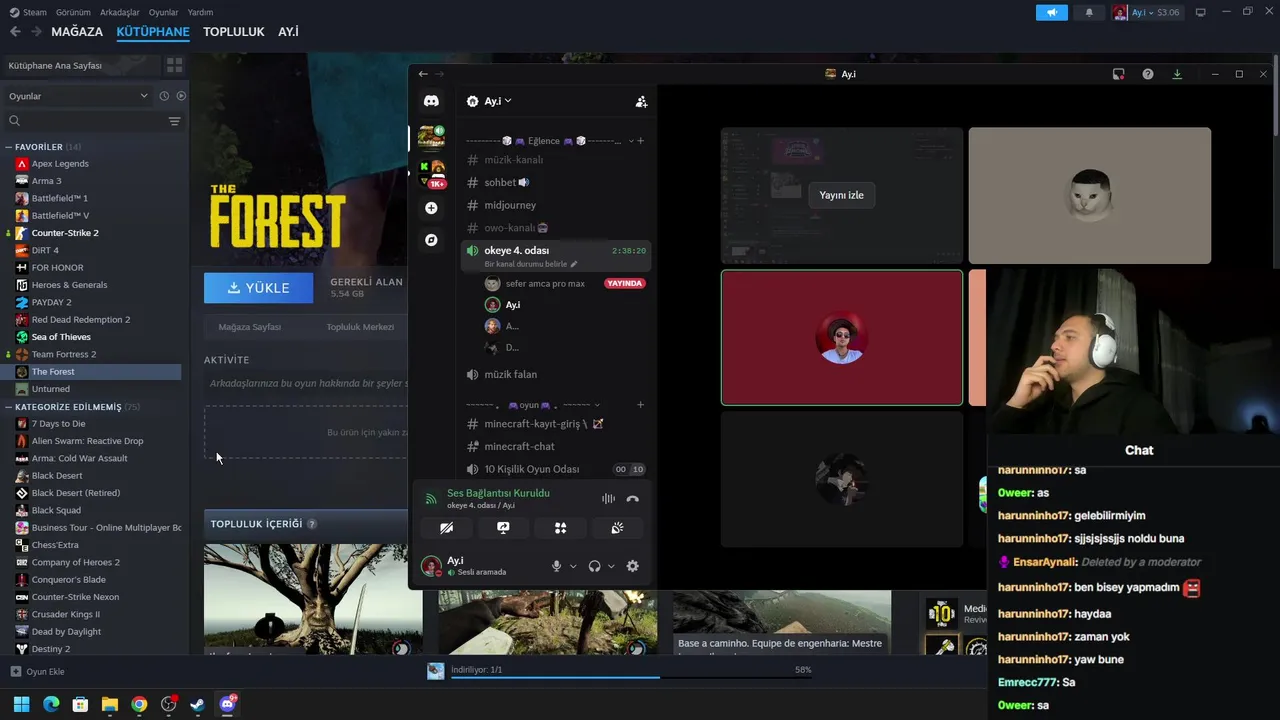Open the Windows Start menu

click(21, 704)
